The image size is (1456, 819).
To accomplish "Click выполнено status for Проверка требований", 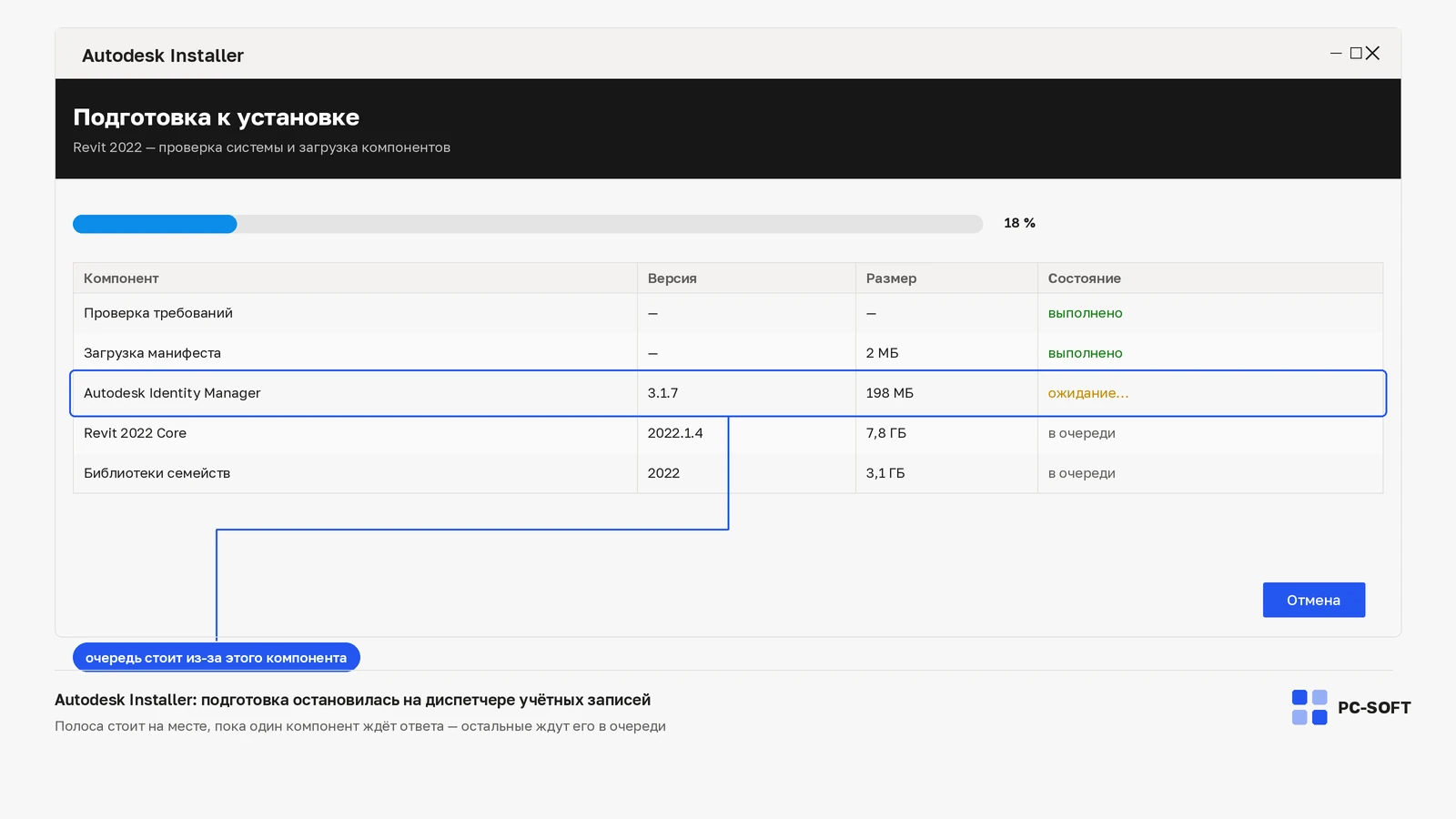I will tap(1086, 313).
